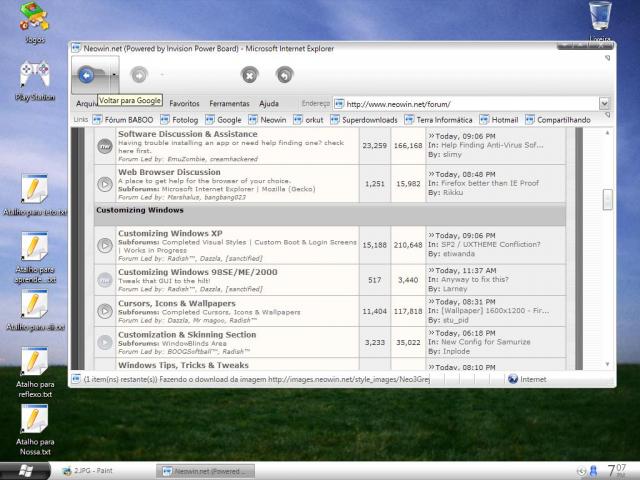This screenshot has height=480, width=640.
Task: Open Windows Tips, Tricks & Tweaks forum
Action: pos(183,365)
